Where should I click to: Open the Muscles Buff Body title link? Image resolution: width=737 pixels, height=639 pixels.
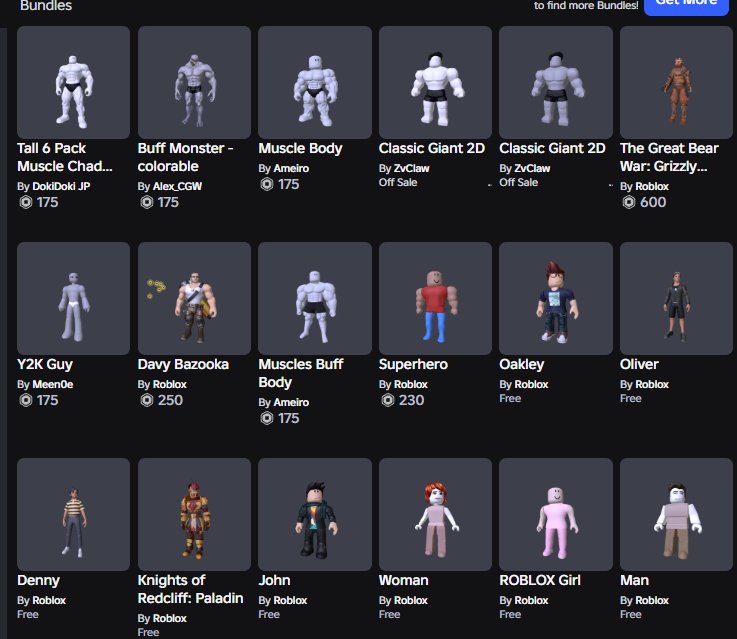point(301,373)
